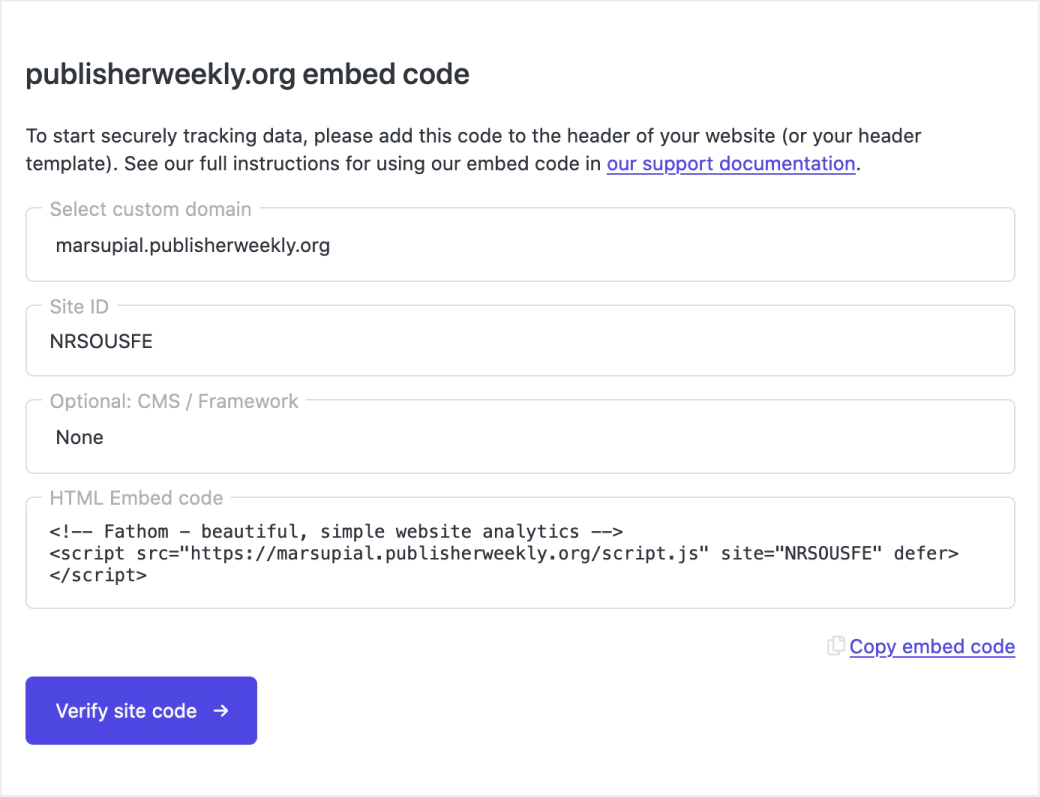Click the HTML Embed code label

click(x=137, y=498)
